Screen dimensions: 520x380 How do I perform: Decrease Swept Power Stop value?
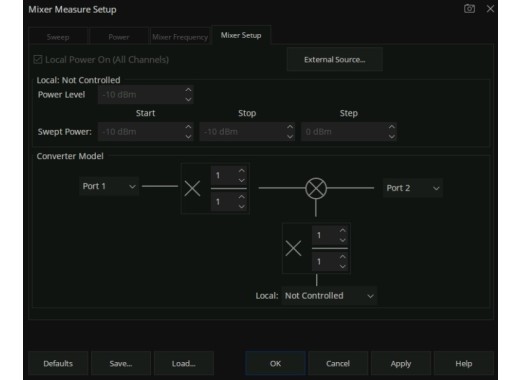(x=290, y=136)
